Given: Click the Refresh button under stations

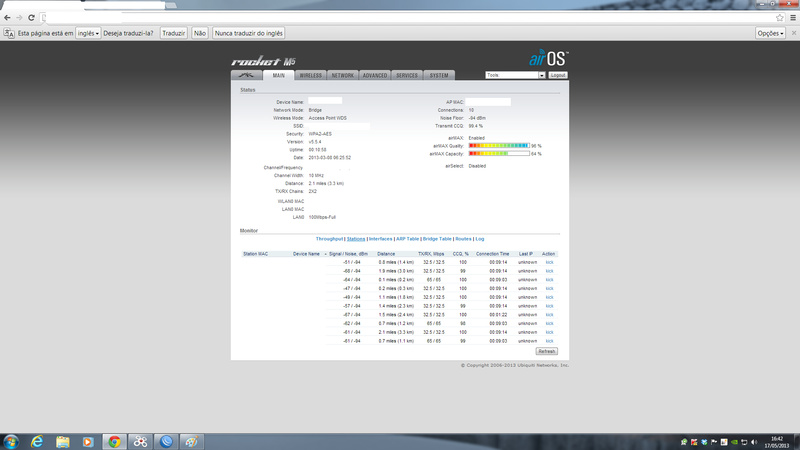Looking at the screenshot, I should [546, 351].
